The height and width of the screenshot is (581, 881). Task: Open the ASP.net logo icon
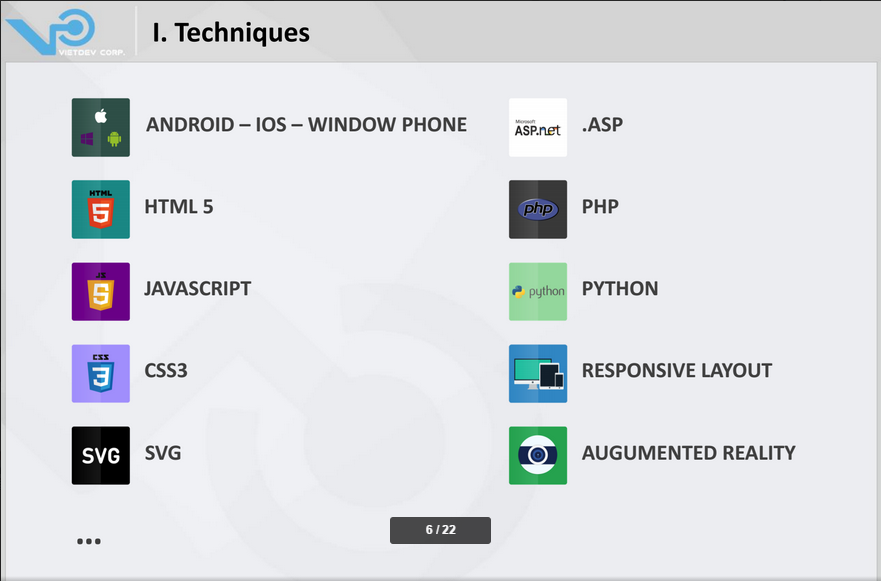coord(538,127)
